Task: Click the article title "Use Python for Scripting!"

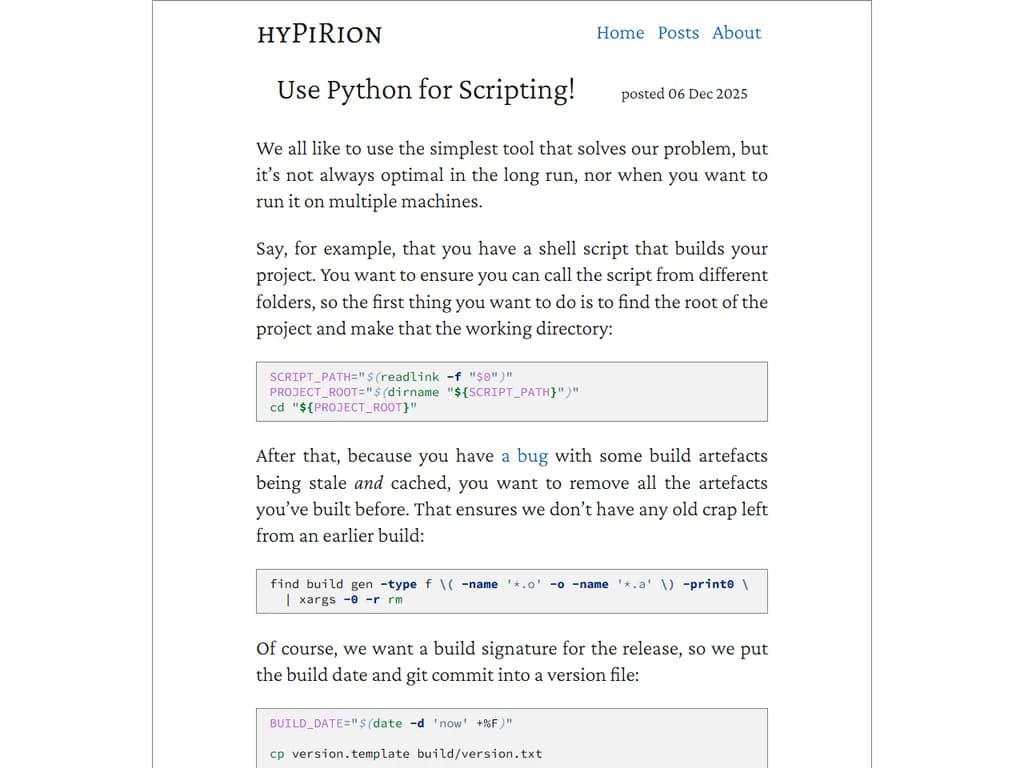Action: (426, 90)
